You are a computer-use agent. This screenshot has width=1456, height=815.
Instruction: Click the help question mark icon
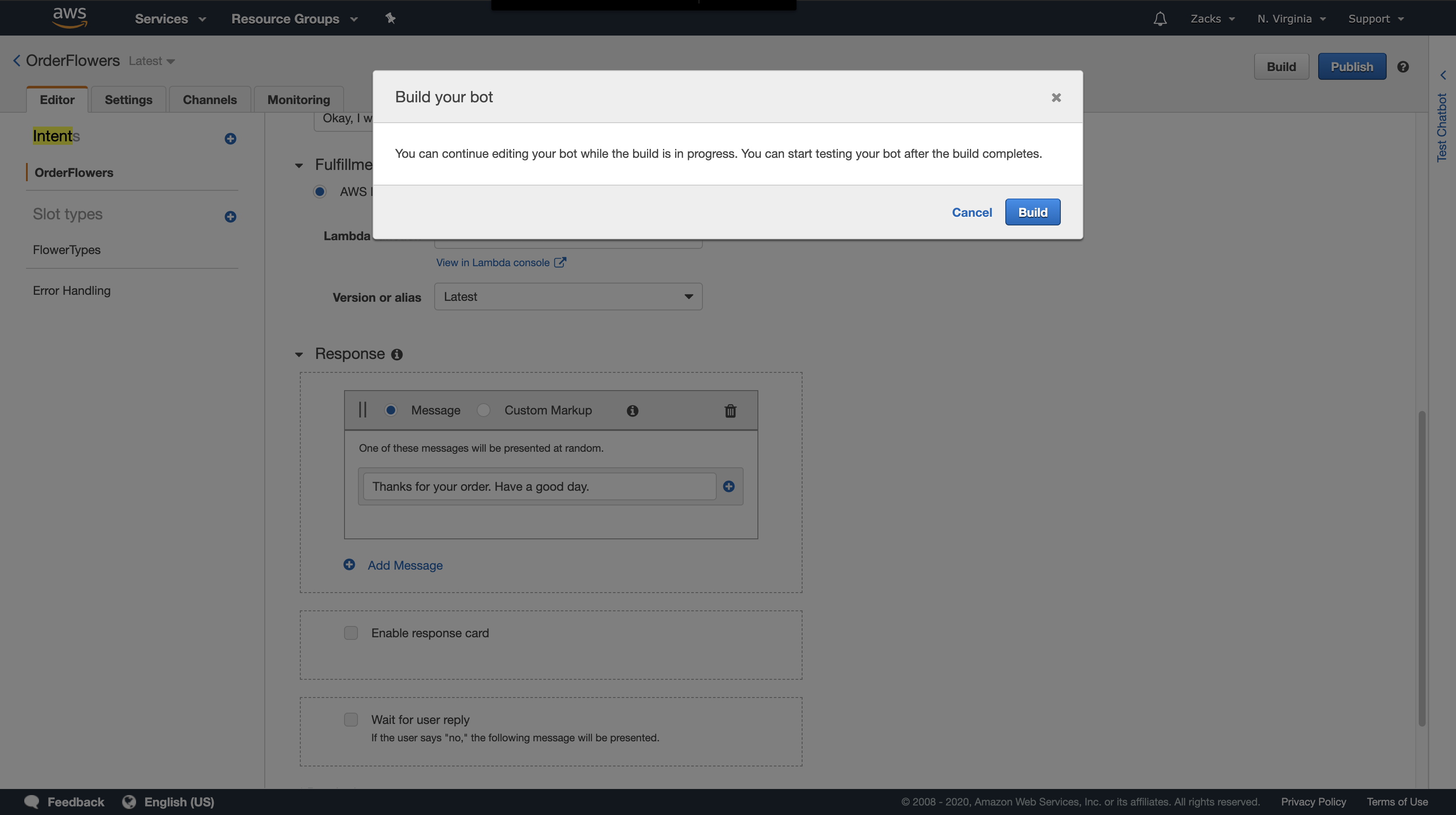(x=1402, y=67)
